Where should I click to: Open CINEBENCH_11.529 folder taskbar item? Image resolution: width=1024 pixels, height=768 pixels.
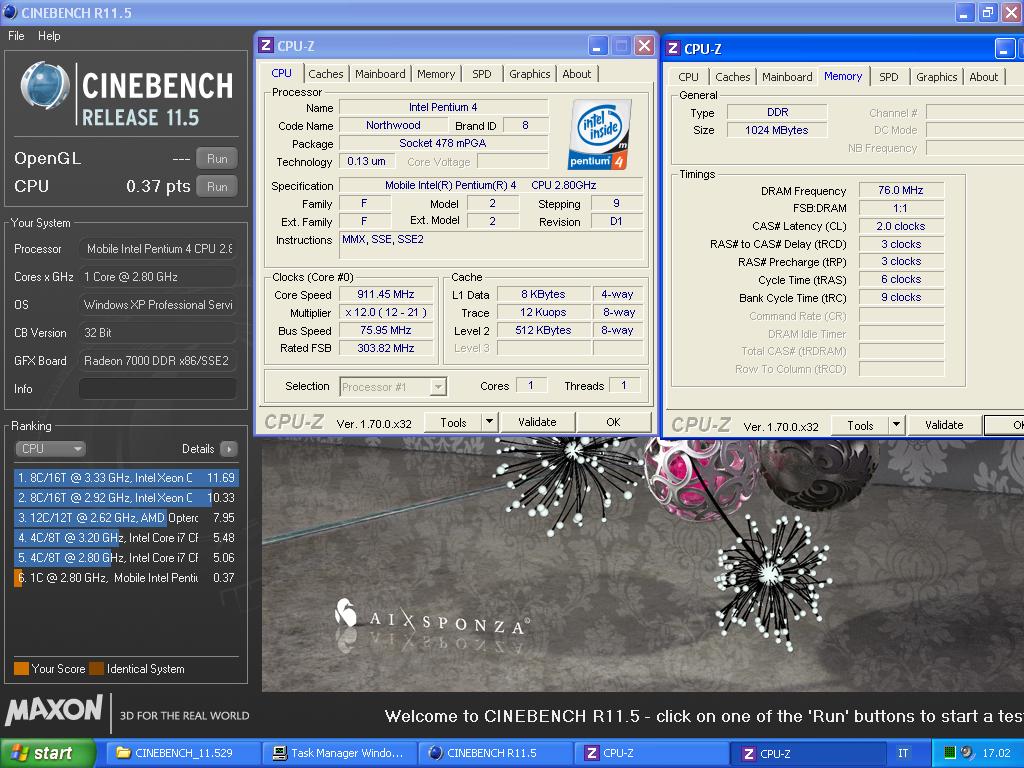click(x=184, y=753)
